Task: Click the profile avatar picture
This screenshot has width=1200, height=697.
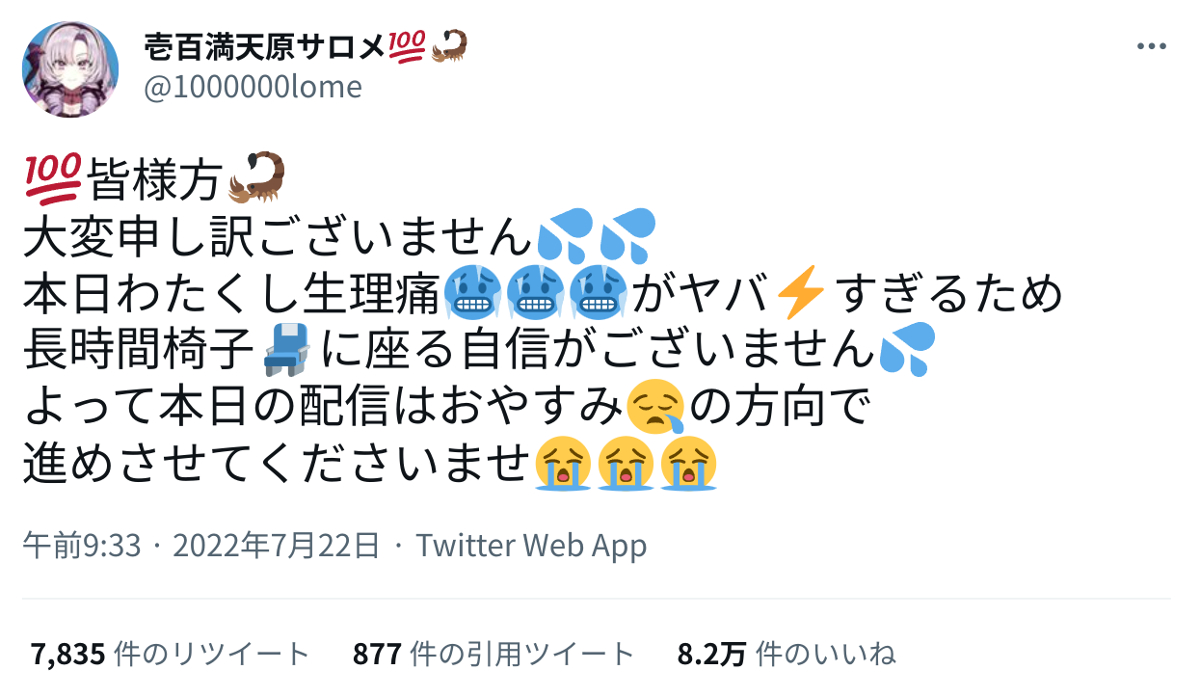Action: (71, 67)
